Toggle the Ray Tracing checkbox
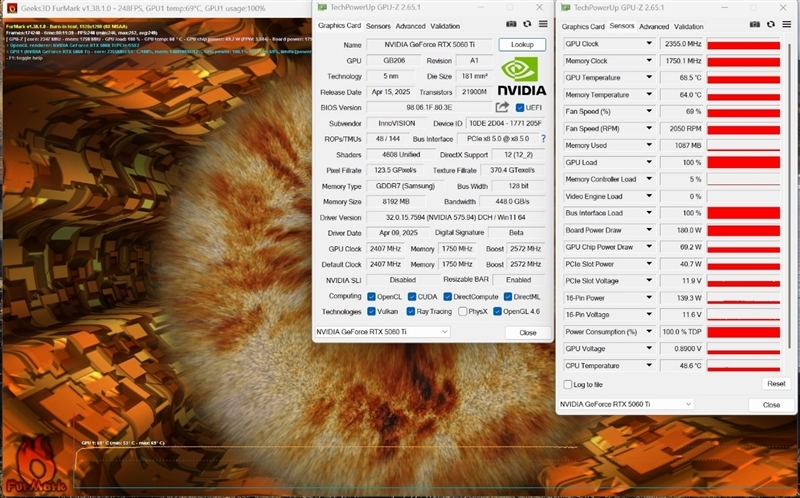Viewport: 800px width, 498px height. (x=411, y=311)
